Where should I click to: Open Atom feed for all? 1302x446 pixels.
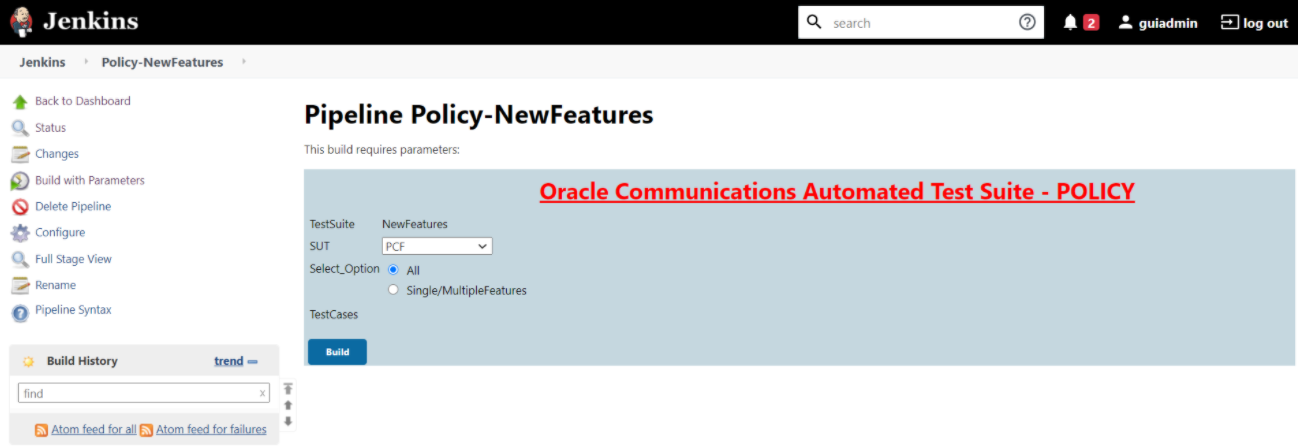tap(93, 430)
